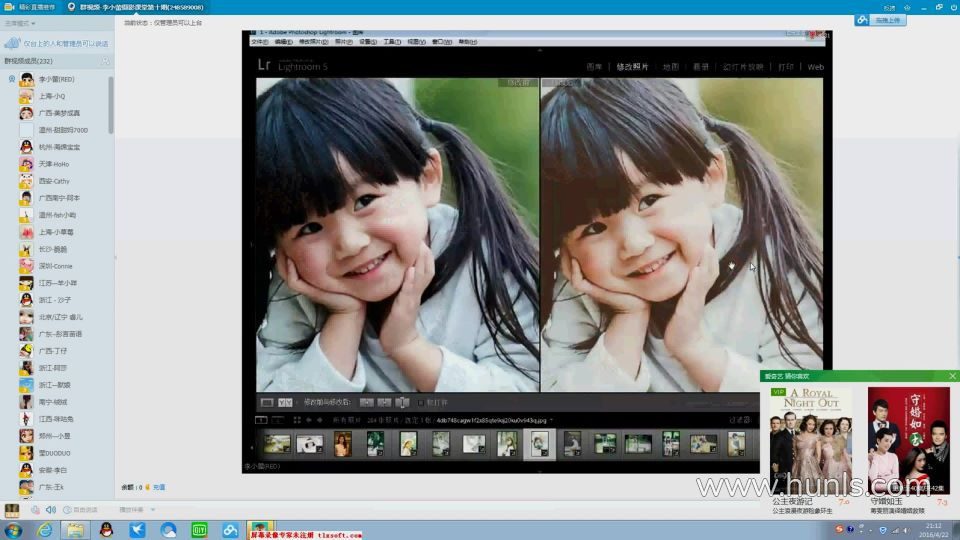This screenshot has width=960, height=540.
Task: Switch to the Web module
Action: click(x=816, y=67)
